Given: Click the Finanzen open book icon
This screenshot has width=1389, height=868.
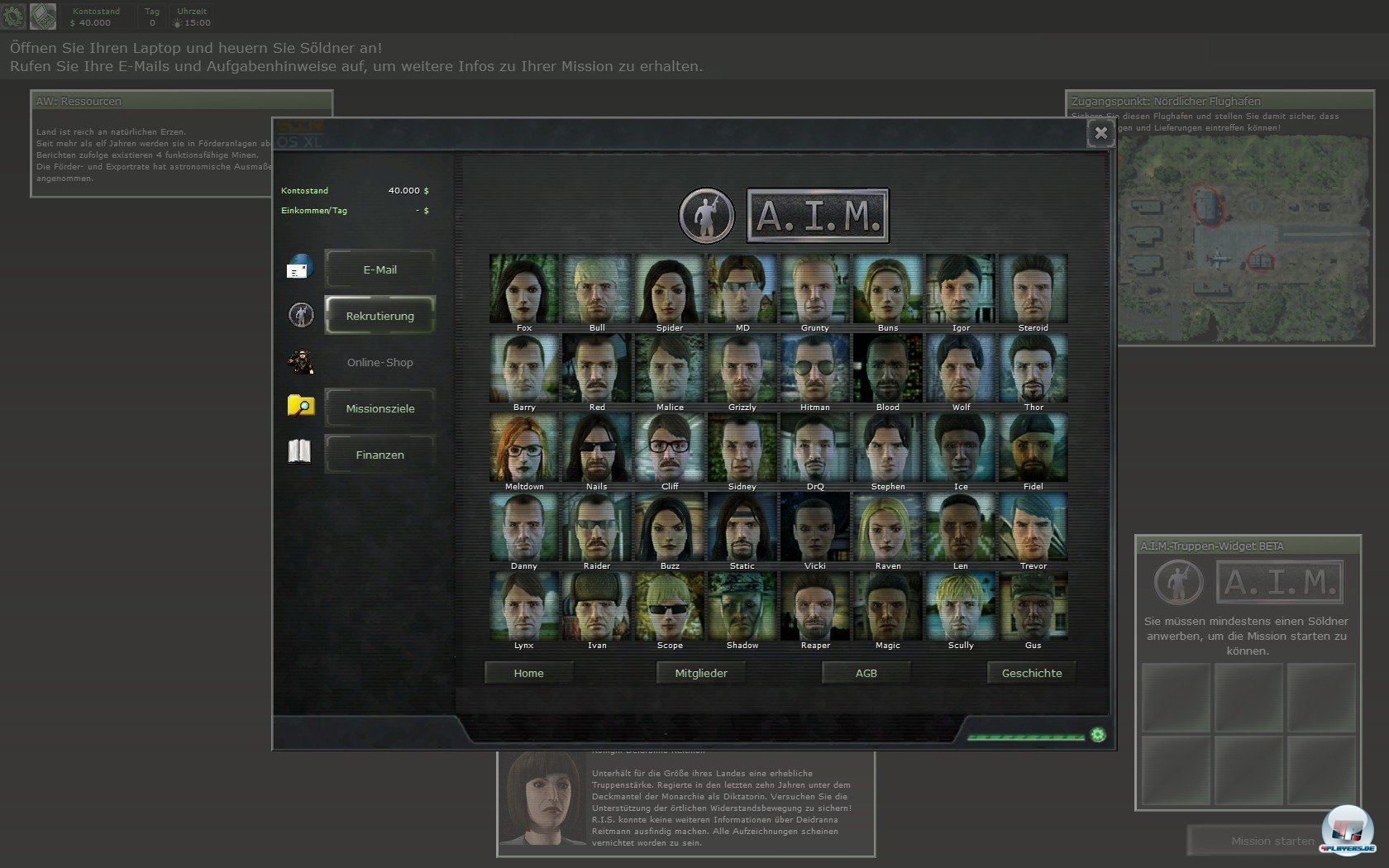Looking at the screenshot, I should click(x=299, y=451).
